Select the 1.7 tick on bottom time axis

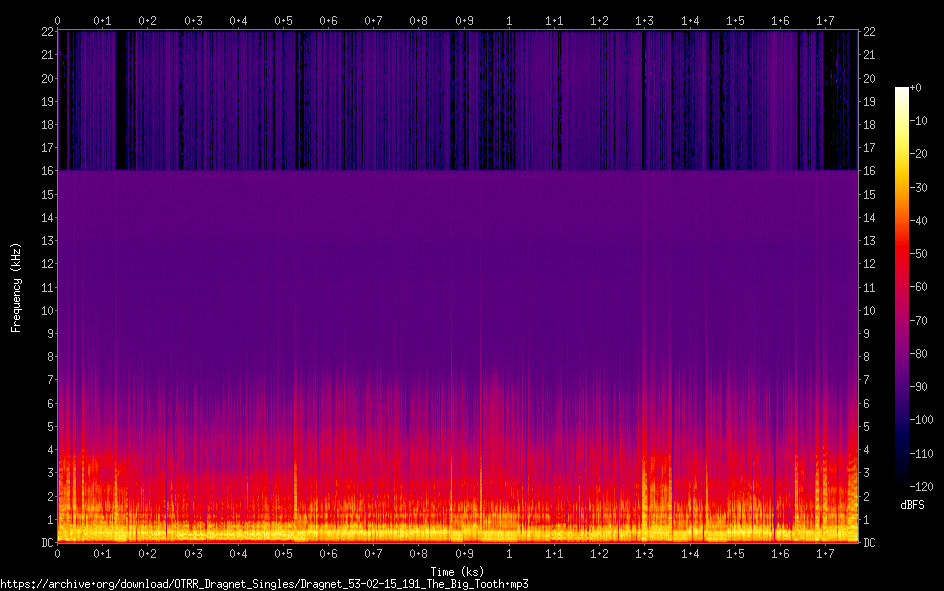[826, 554]
